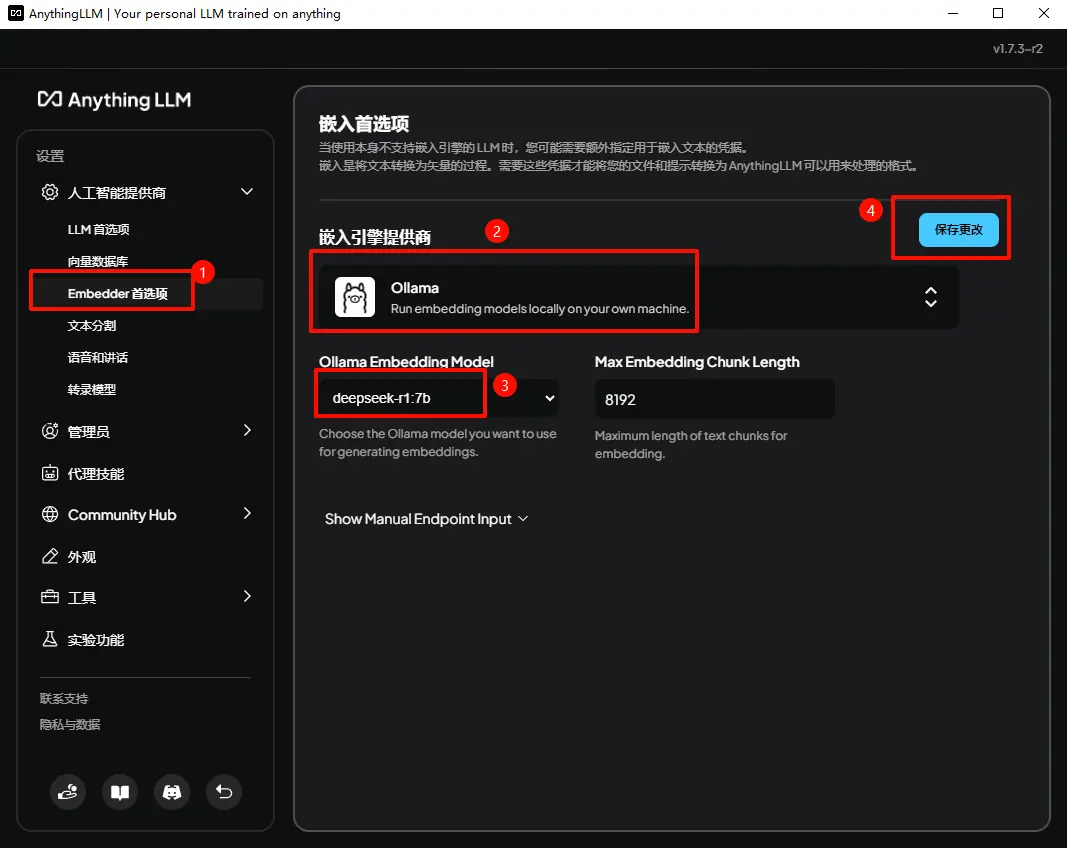The image size is (1067, 848).
Task: Open 语音和讲话 settings
Action: click(98, 357)
